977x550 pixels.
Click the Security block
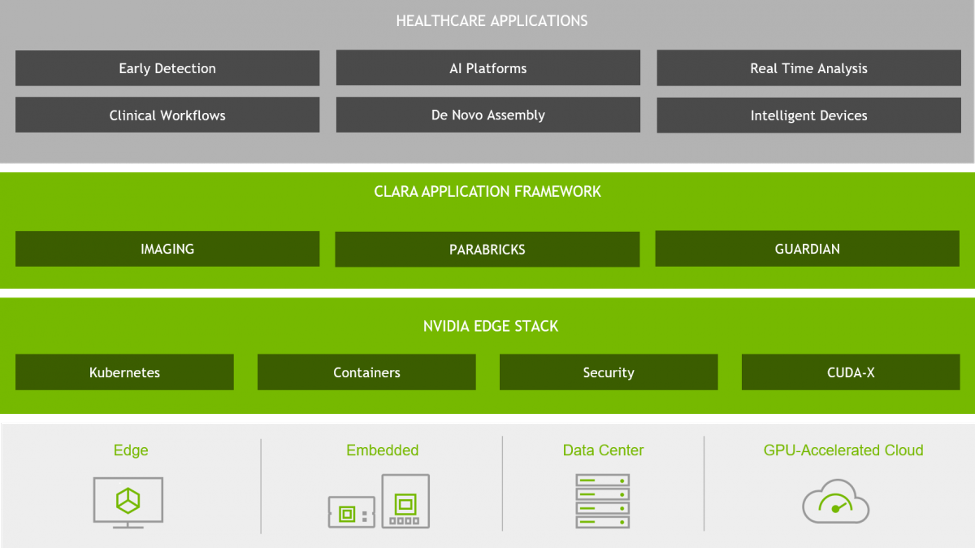pyautogui.click(x=609, y=372)
